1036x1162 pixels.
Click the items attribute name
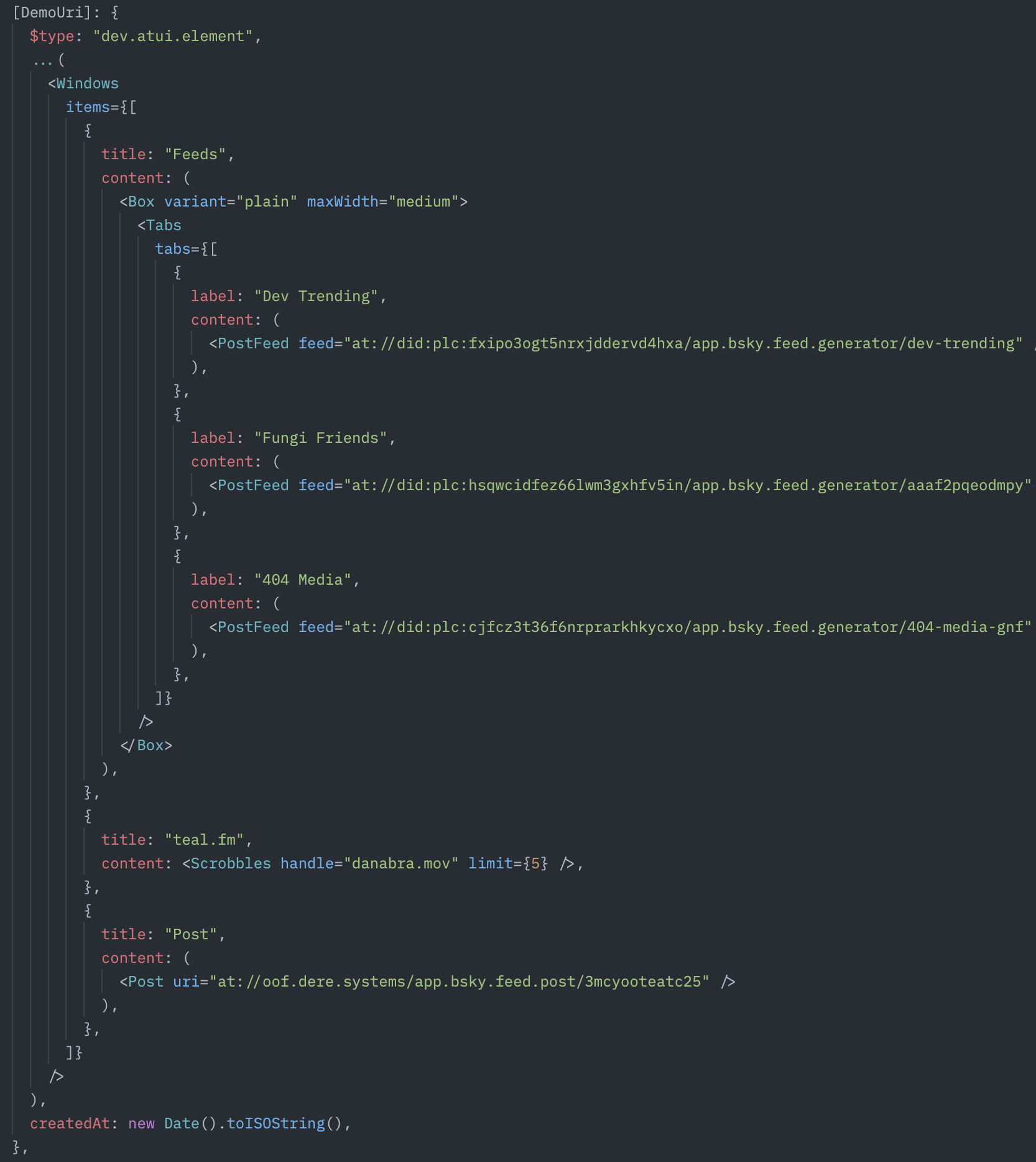(88, 107)
